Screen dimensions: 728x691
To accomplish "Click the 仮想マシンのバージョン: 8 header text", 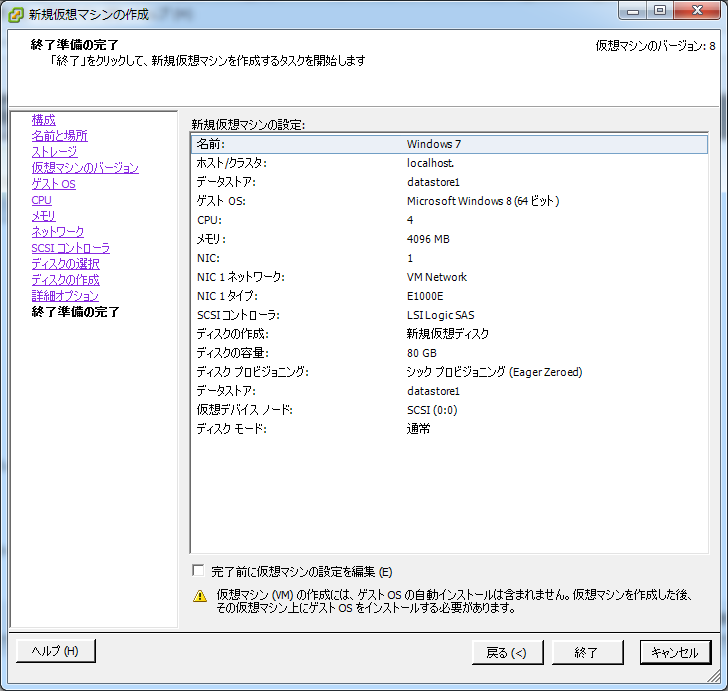I will pos(655,46).
